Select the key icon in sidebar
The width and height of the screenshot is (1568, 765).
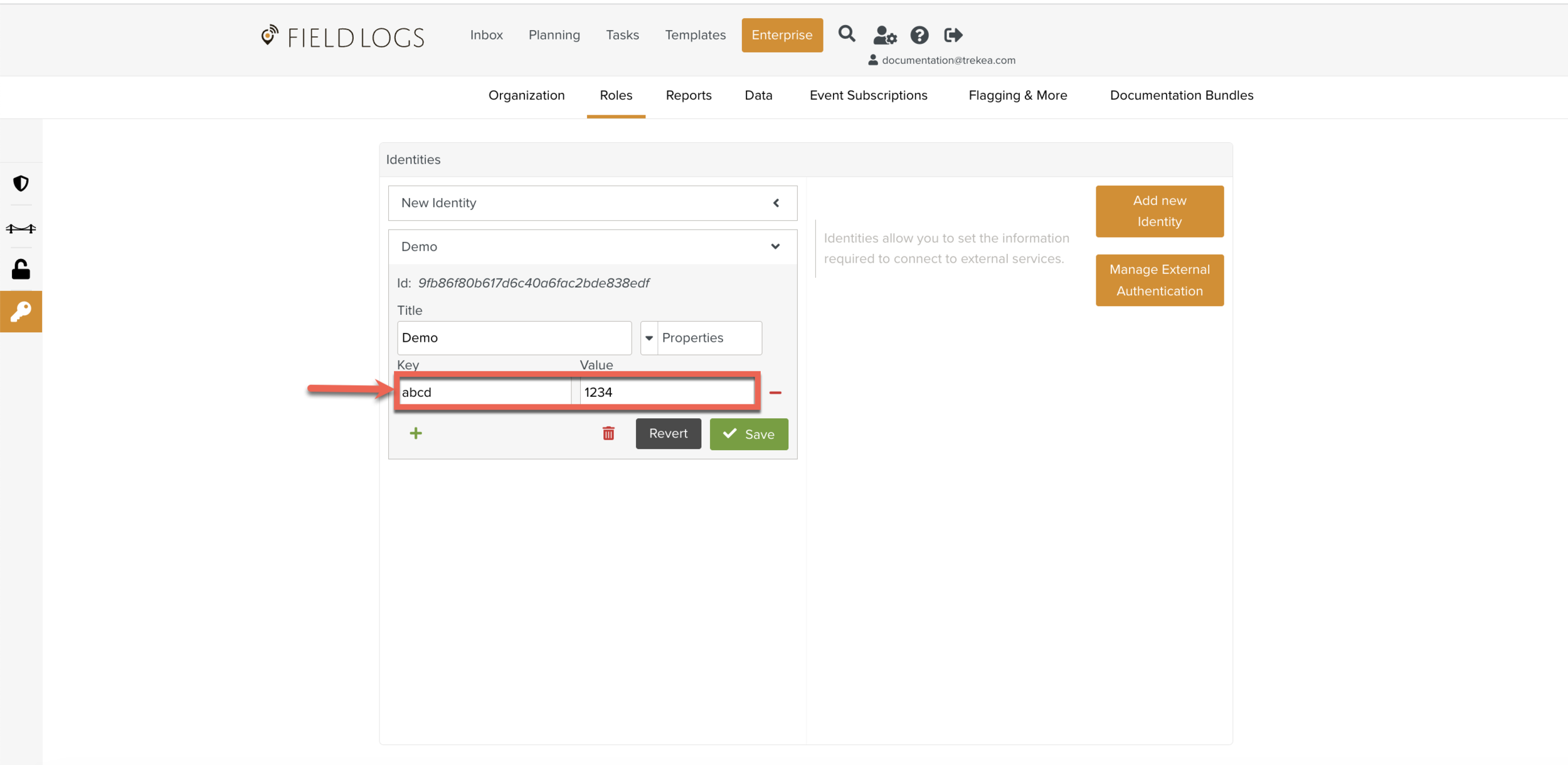click(x=21, y=312)
